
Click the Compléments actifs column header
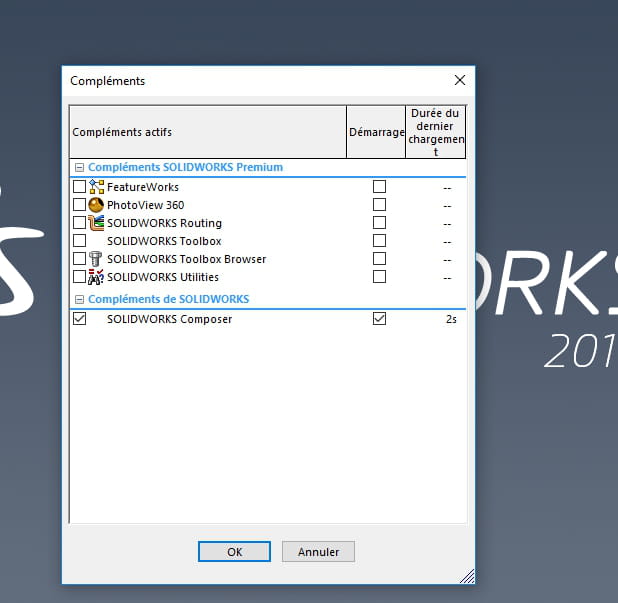tap(208, 132)
